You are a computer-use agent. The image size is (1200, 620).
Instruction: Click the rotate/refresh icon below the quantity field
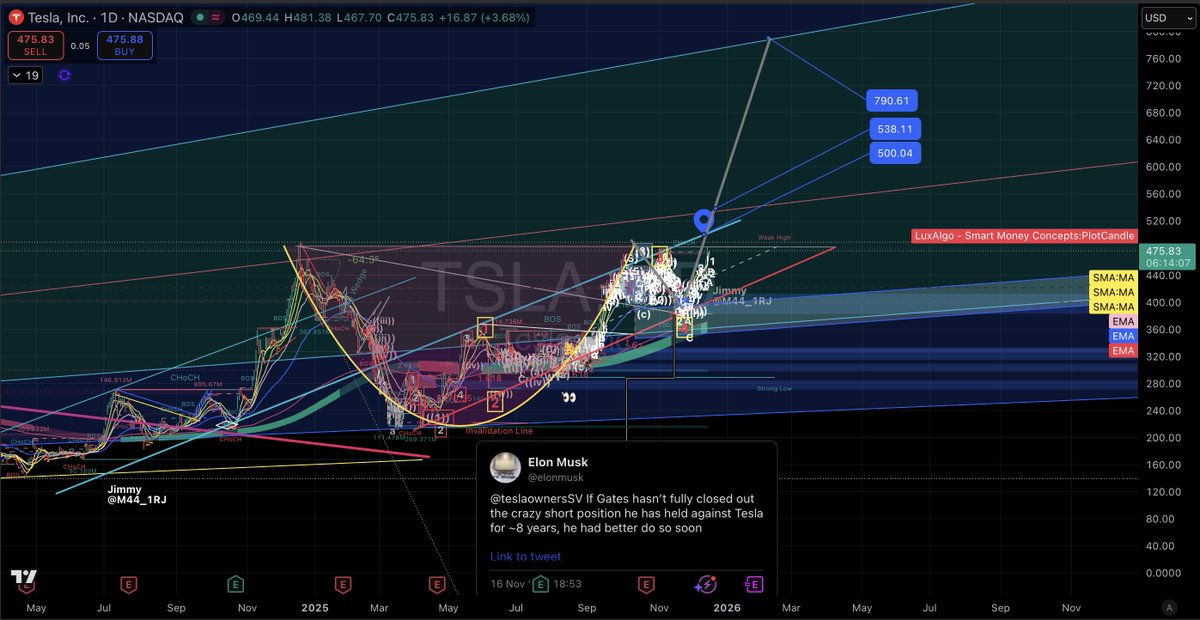pos(63,75)
